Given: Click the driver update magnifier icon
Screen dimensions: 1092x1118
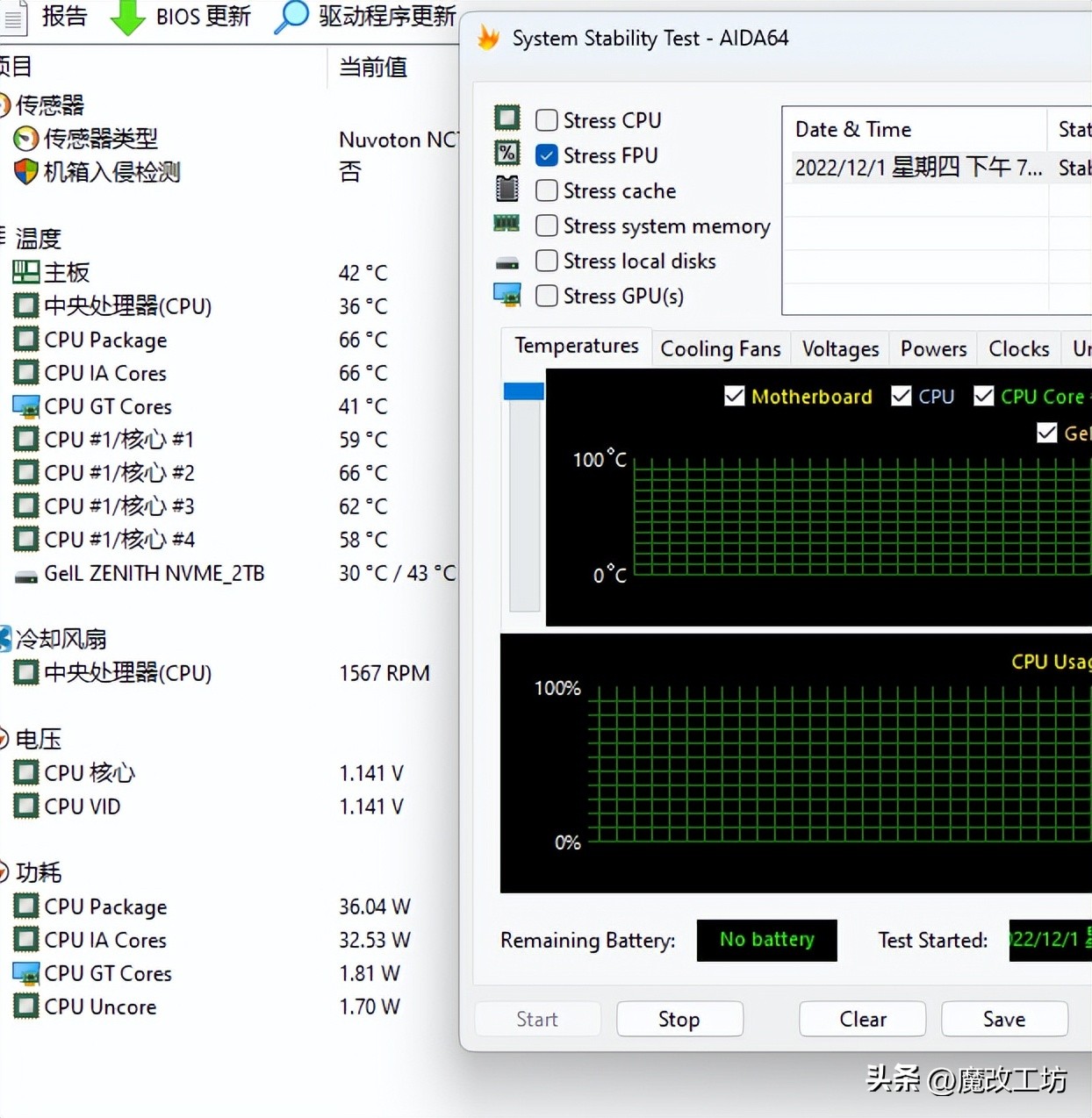Looking at the screenshot, I should pyautogui.click(x=291, y=17).
